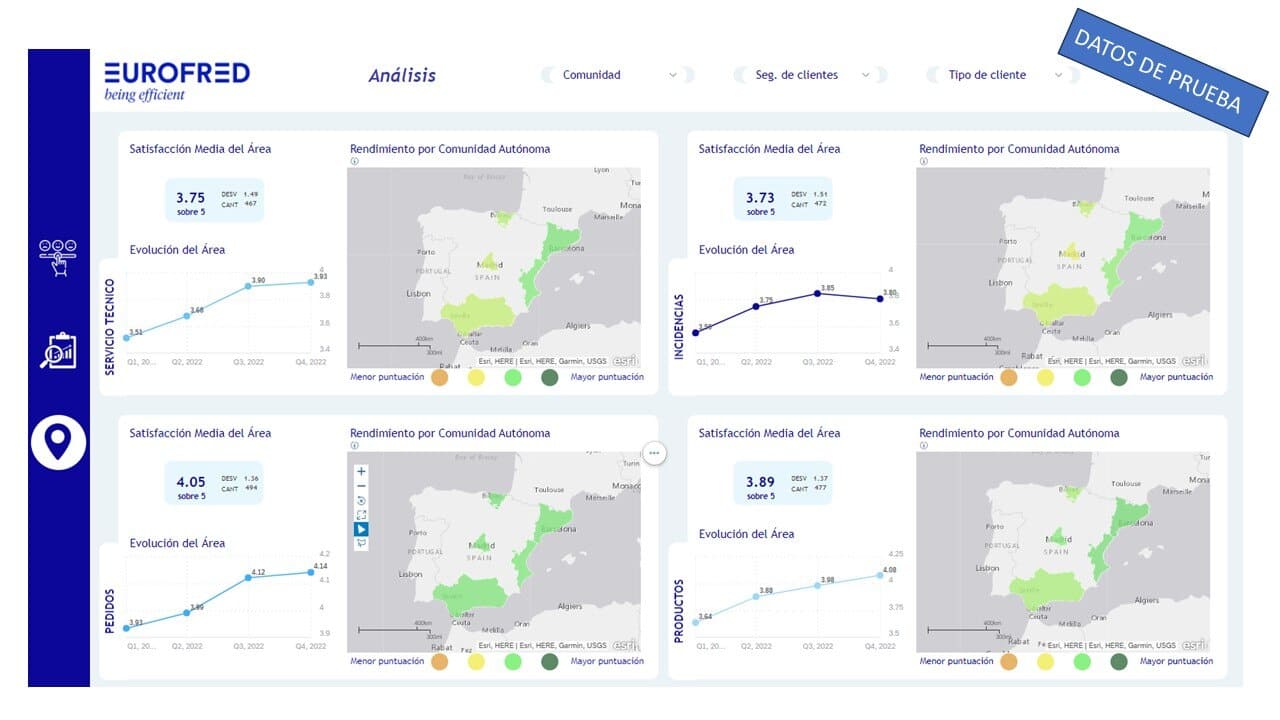This screenshot has width=1280, height=720.
Task: Click the Análisis page title
Action: point(402,76)
